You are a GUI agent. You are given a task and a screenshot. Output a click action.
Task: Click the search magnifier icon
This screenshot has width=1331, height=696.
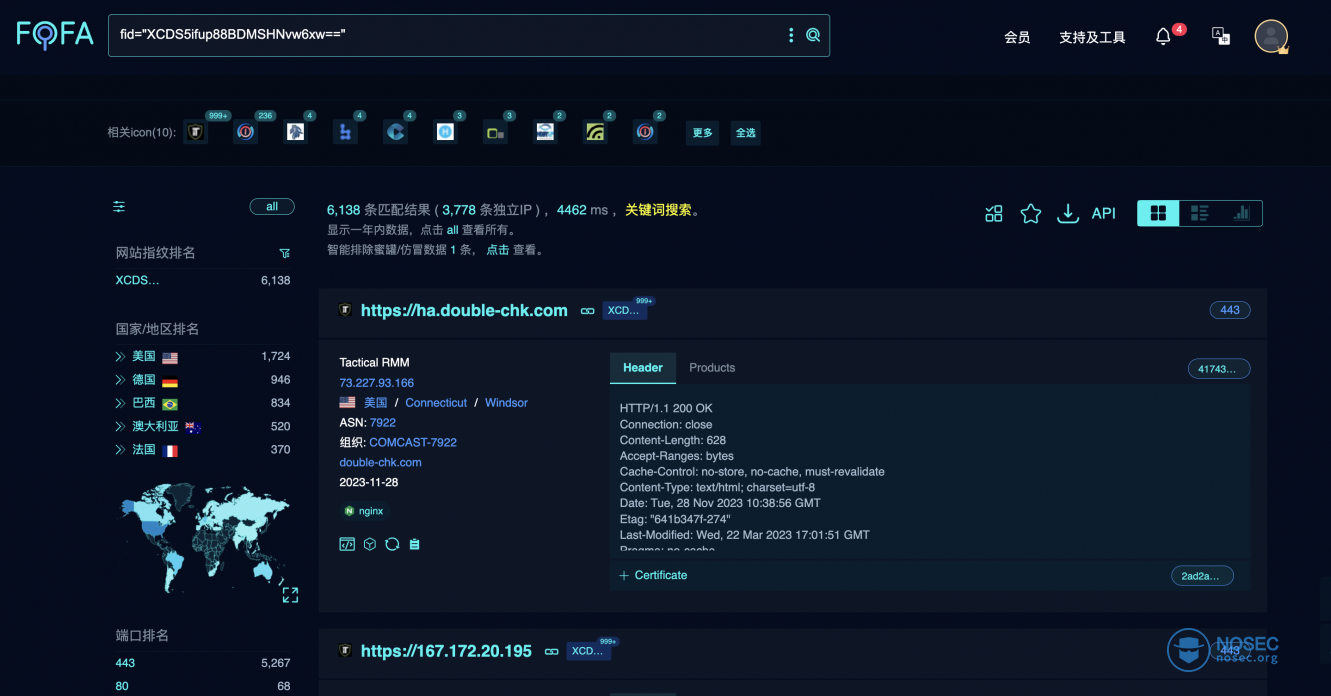click(813, 35)
